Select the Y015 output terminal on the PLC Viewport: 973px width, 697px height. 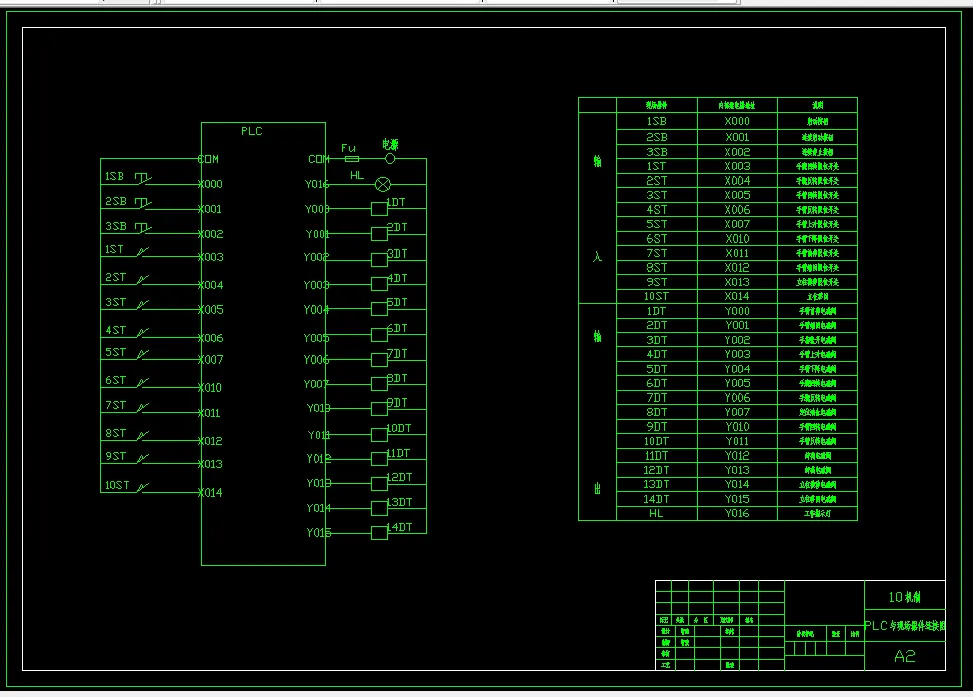(x=319, y=533)
